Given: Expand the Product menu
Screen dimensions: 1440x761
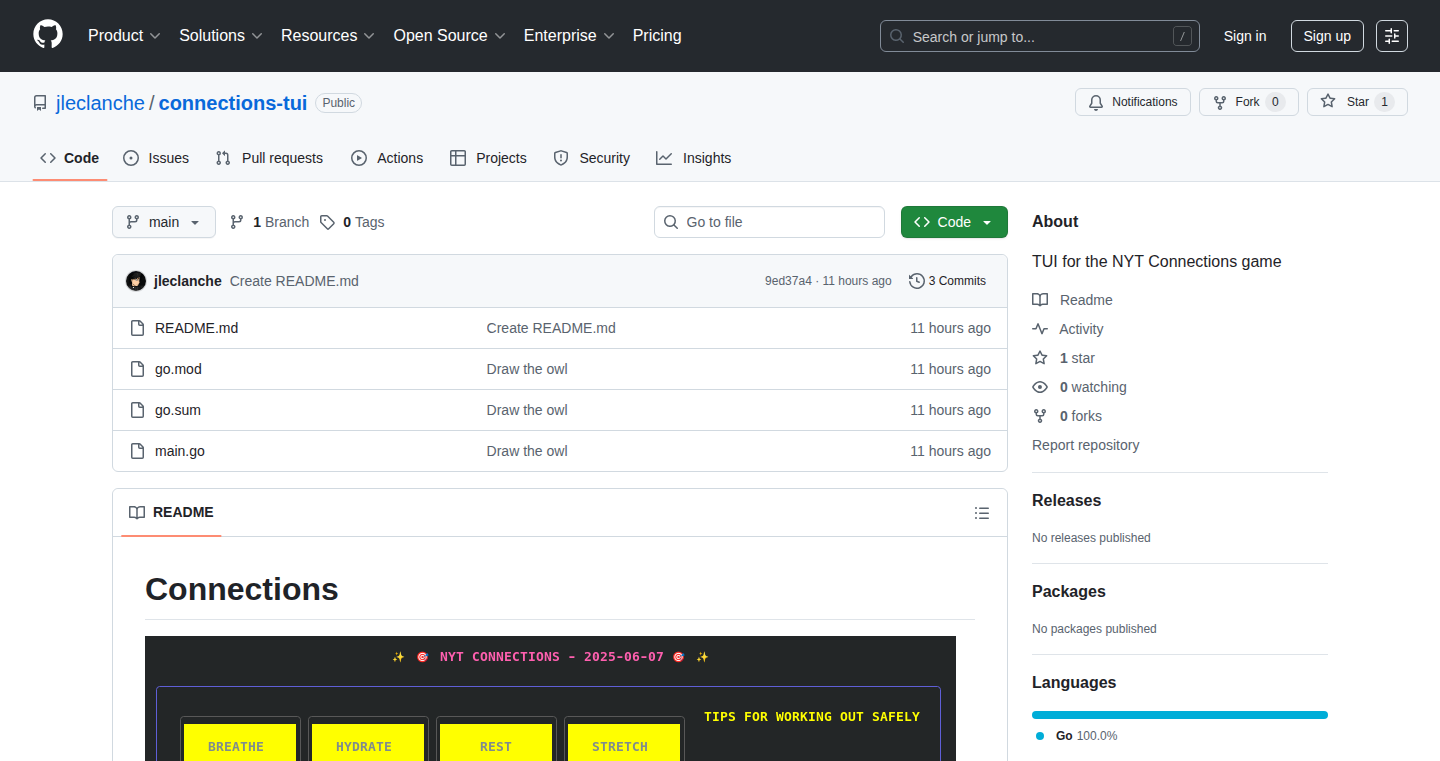Looking at the screenshot, I should coord(124,36).
